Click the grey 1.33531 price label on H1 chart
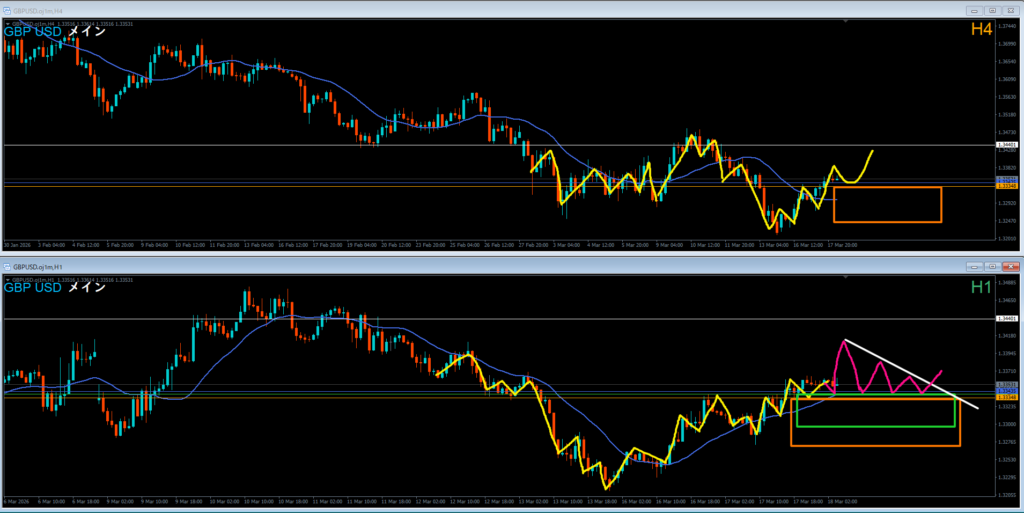The width and height of the screenshot is (1024, 513). point(1006,385)
